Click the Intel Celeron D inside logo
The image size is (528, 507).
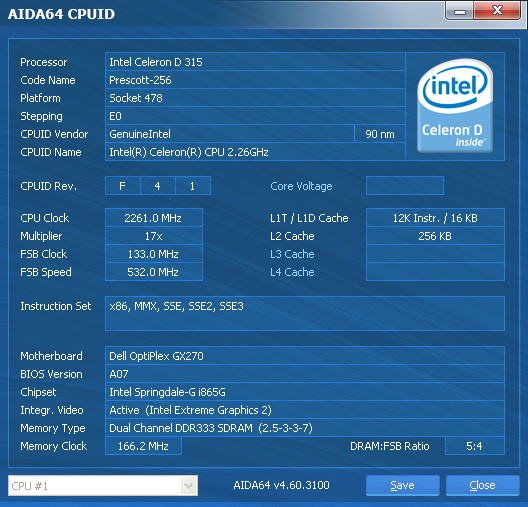point(455,106)
